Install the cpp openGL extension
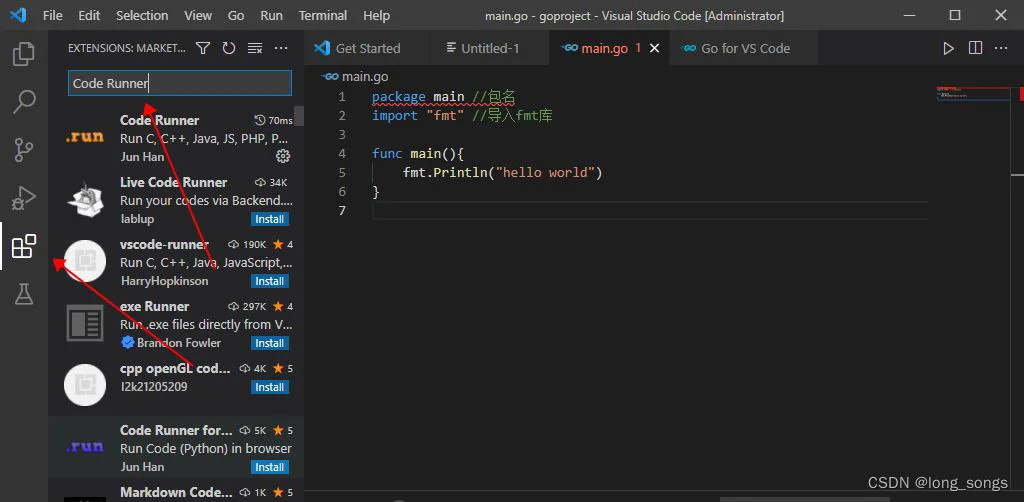The height and width of the screenshot is (502, 1024). coord(270,387)
